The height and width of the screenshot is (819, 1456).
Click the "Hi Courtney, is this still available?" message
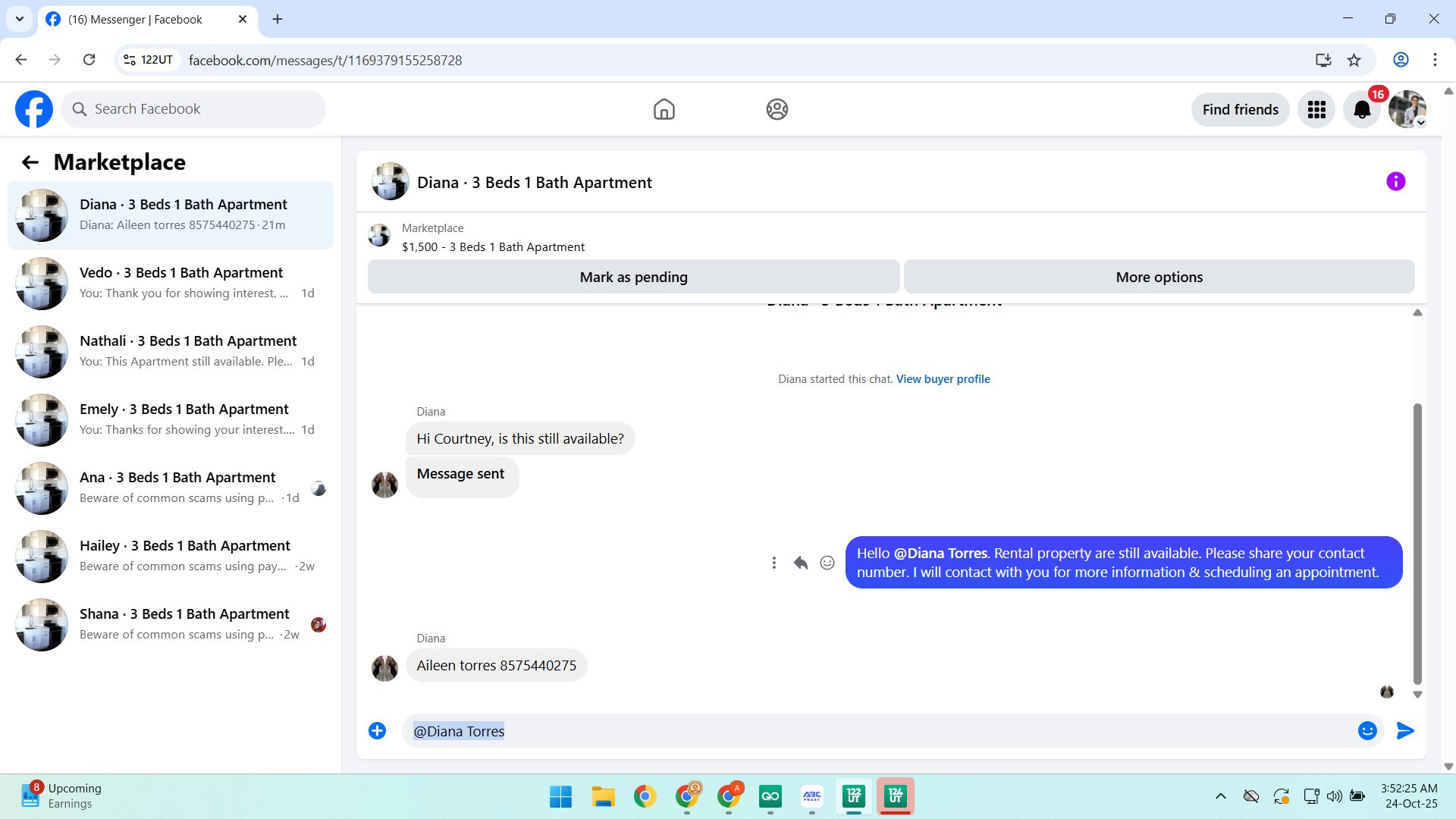[520, 439]
